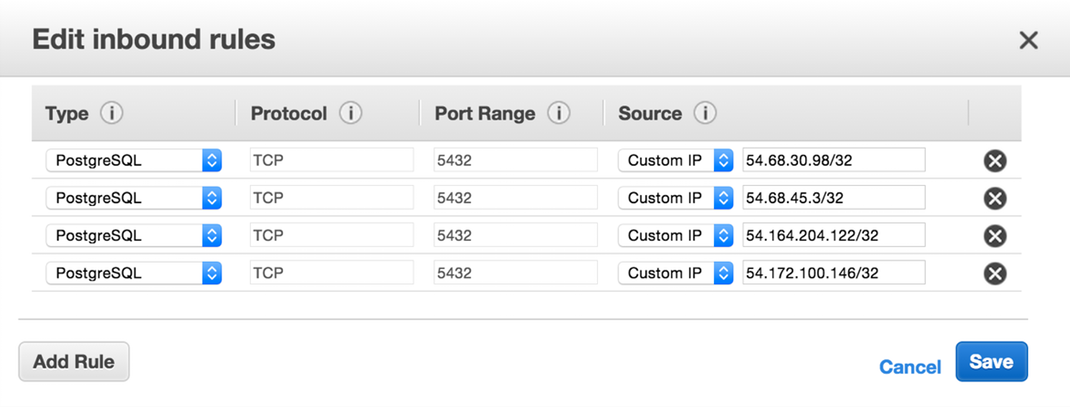Click the 54.68.30.98/32 source IP field

click(x=833, y=160)
